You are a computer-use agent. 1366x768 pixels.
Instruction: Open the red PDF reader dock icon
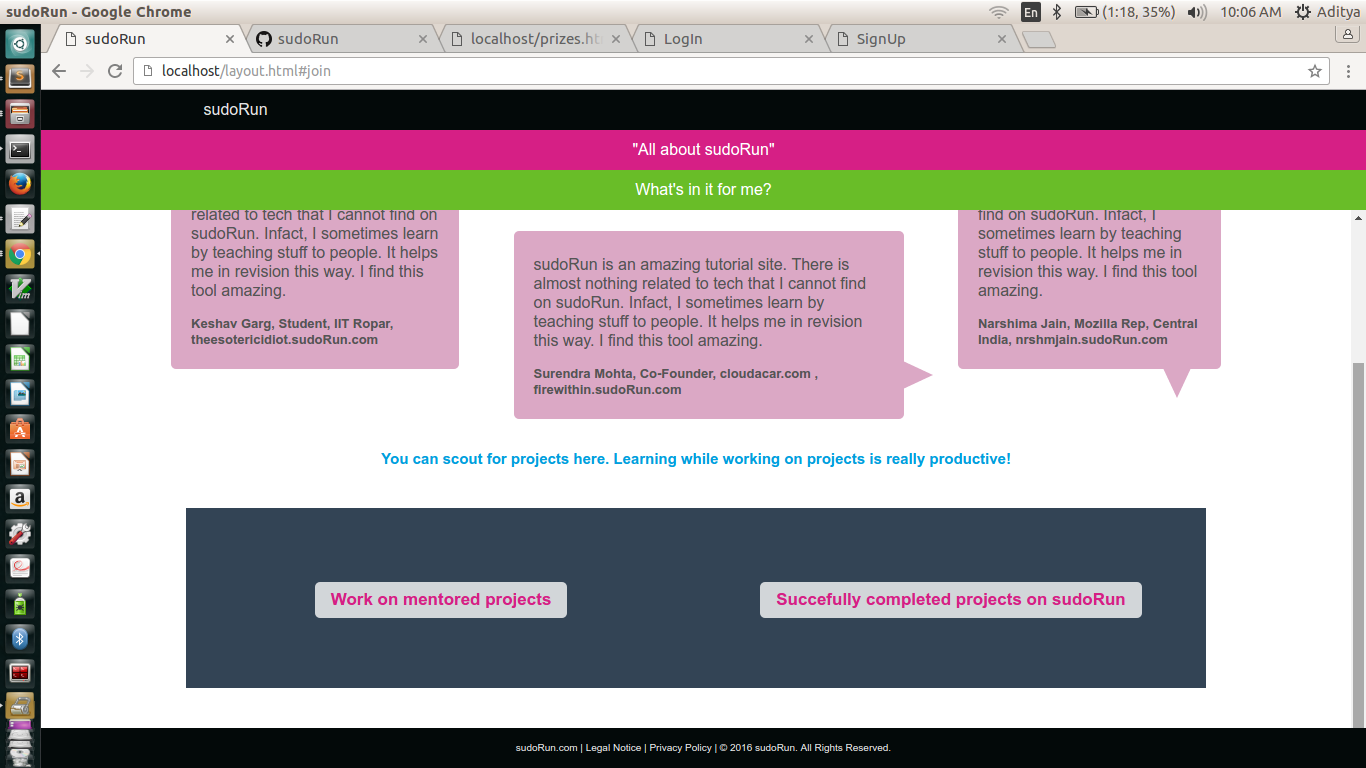click(x=20, y=569)
